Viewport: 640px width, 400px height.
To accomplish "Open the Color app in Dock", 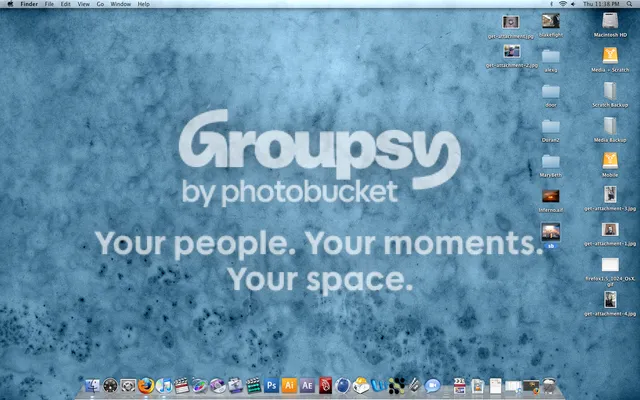I will (200, 385).
